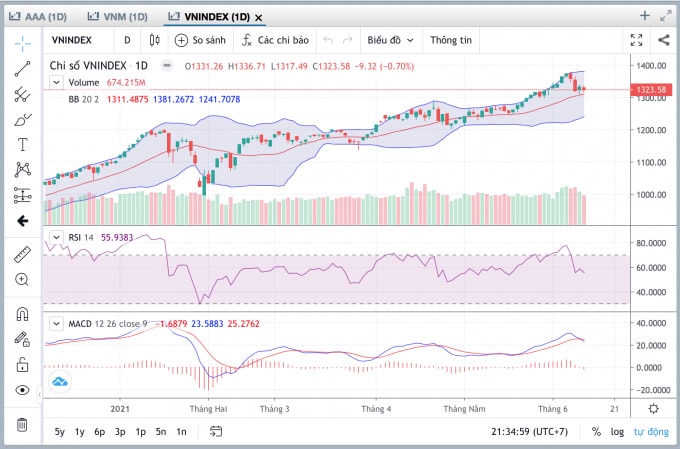
Task: Set range to 1p
Action: coord(141,432)
